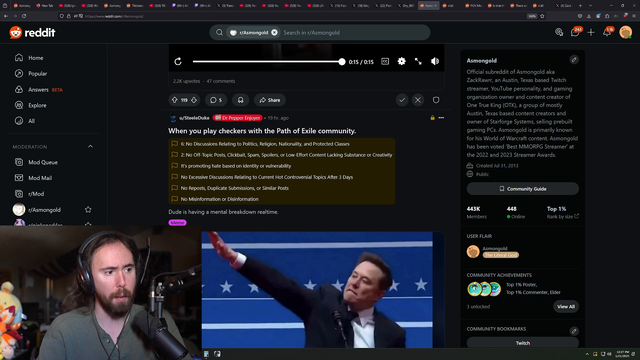Select report No Reposts, Duplicate Submissions
The width and height of the screenshot is (640, 360).
235,188
